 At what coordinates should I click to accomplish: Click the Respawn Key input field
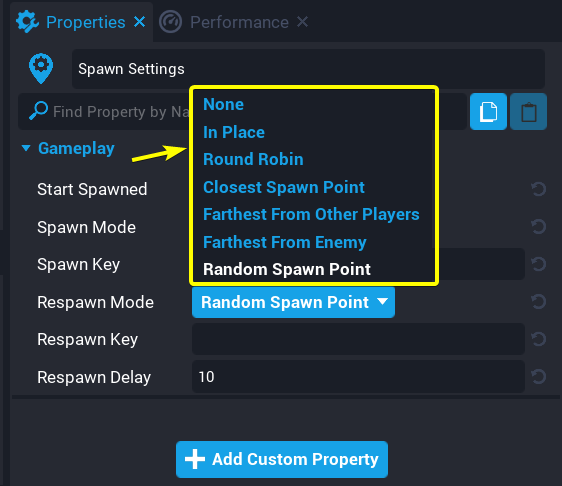pos(358,339)
